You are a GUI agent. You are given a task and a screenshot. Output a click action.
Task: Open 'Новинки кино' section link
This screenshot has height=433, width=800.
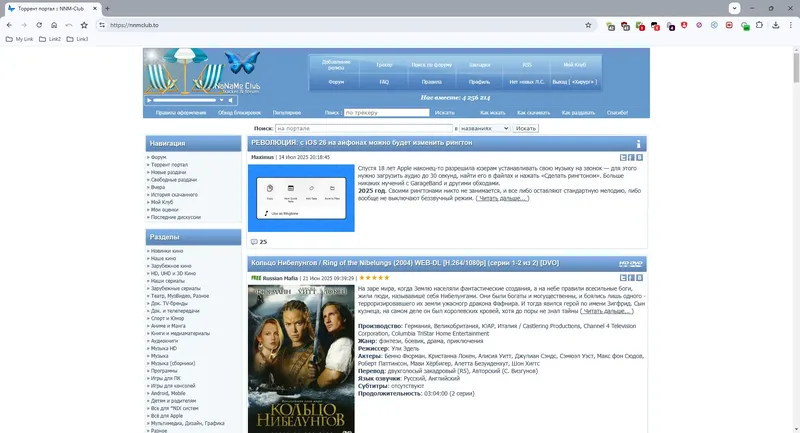click(x=166, y=251)
